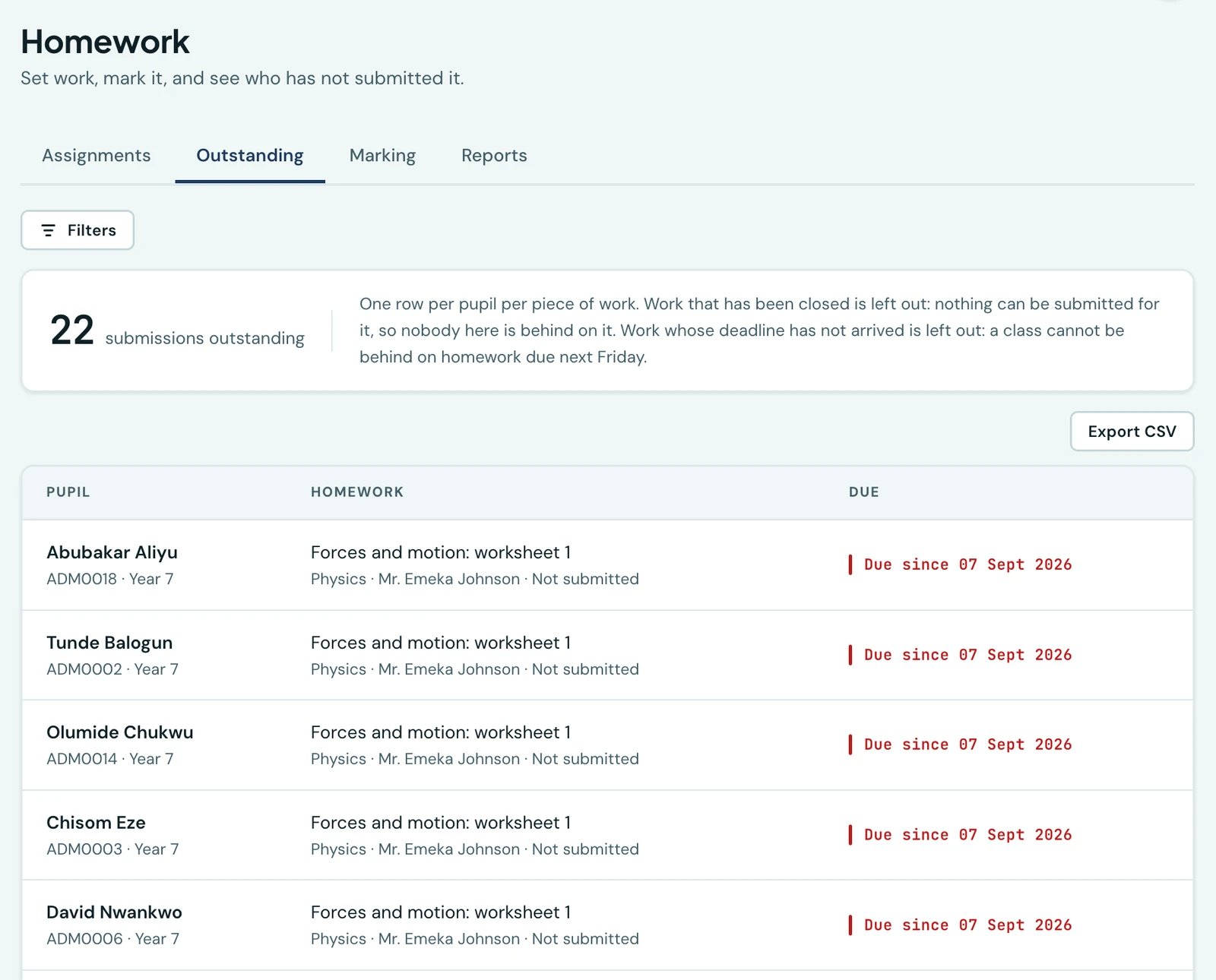Click admission number ADM0018 · Year 7
The image size is (1216, 980).
pos(110,579)
